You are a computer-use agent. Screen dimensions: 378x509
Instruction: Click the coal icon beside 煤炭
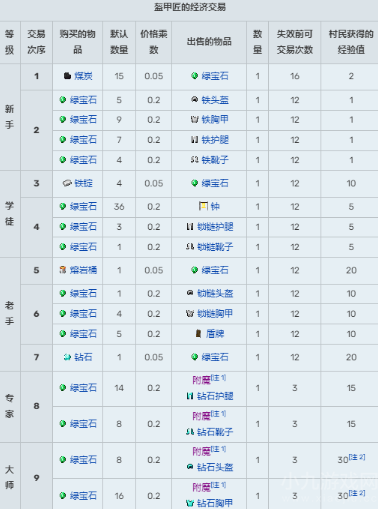click(x=67, y=76)
